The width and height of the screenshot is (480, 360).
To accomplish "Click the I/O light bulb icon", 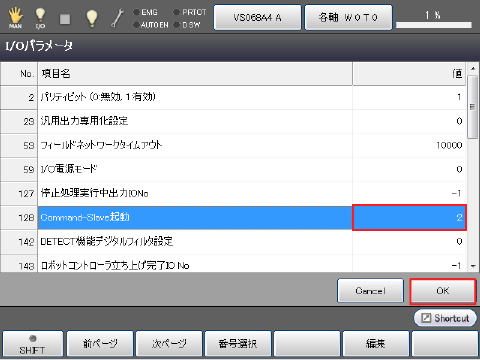I will [x=40, y=18].
